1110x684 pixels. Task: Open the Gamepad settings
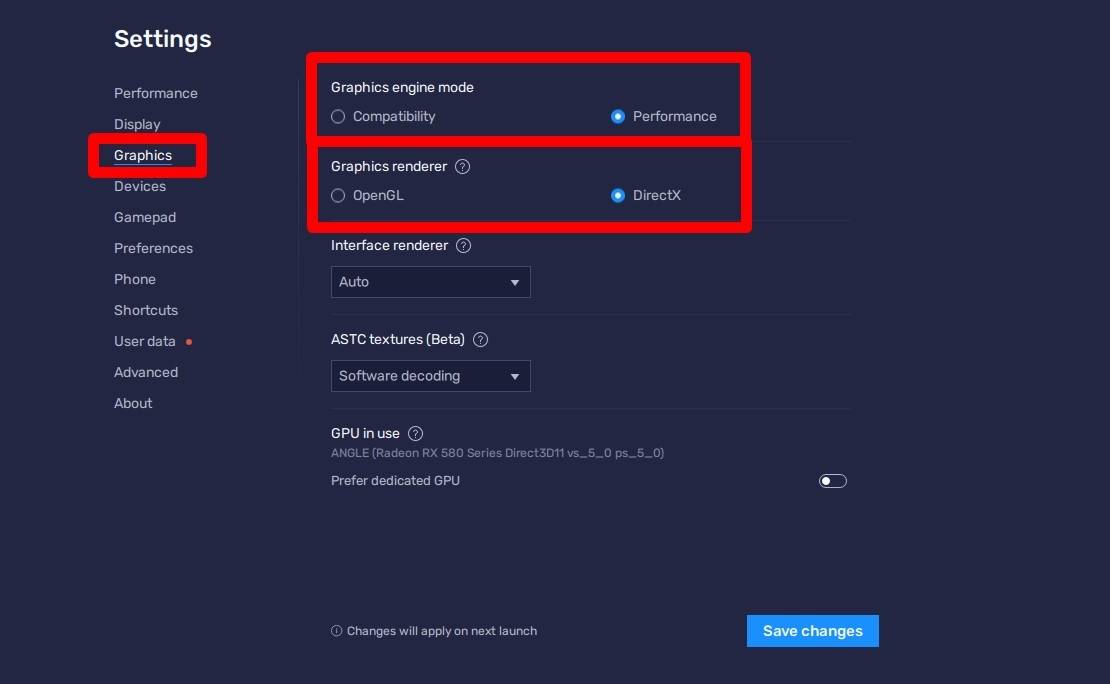[145, 217]
